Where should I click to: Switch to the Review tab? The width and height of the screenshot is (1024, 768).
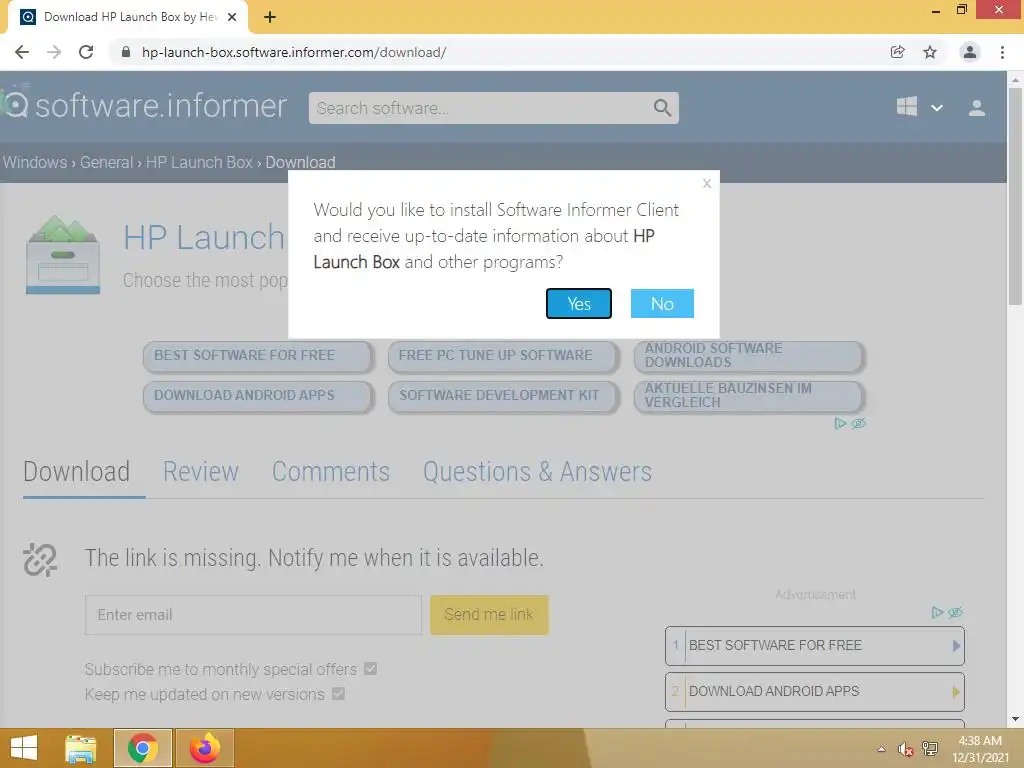coord(200,472)
